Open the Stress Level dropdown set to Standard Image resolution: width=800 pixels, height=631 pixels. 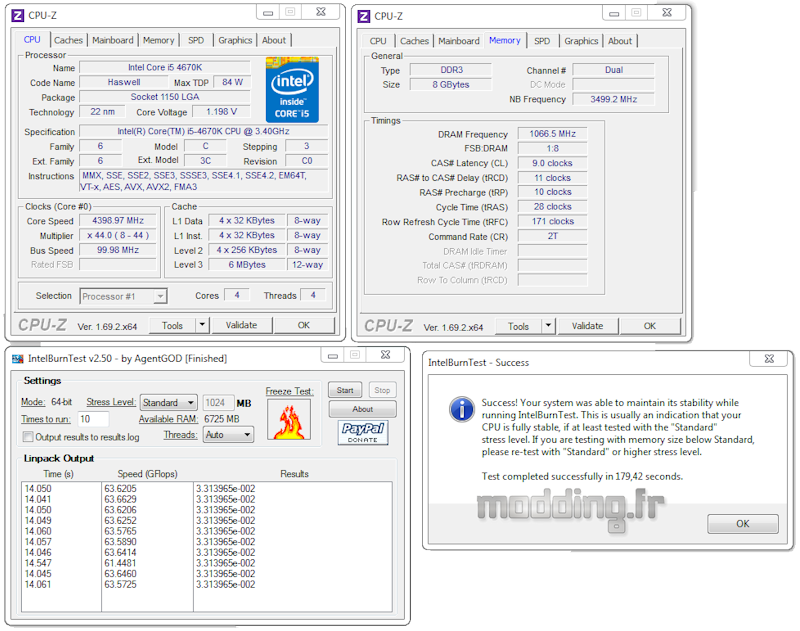168,402
